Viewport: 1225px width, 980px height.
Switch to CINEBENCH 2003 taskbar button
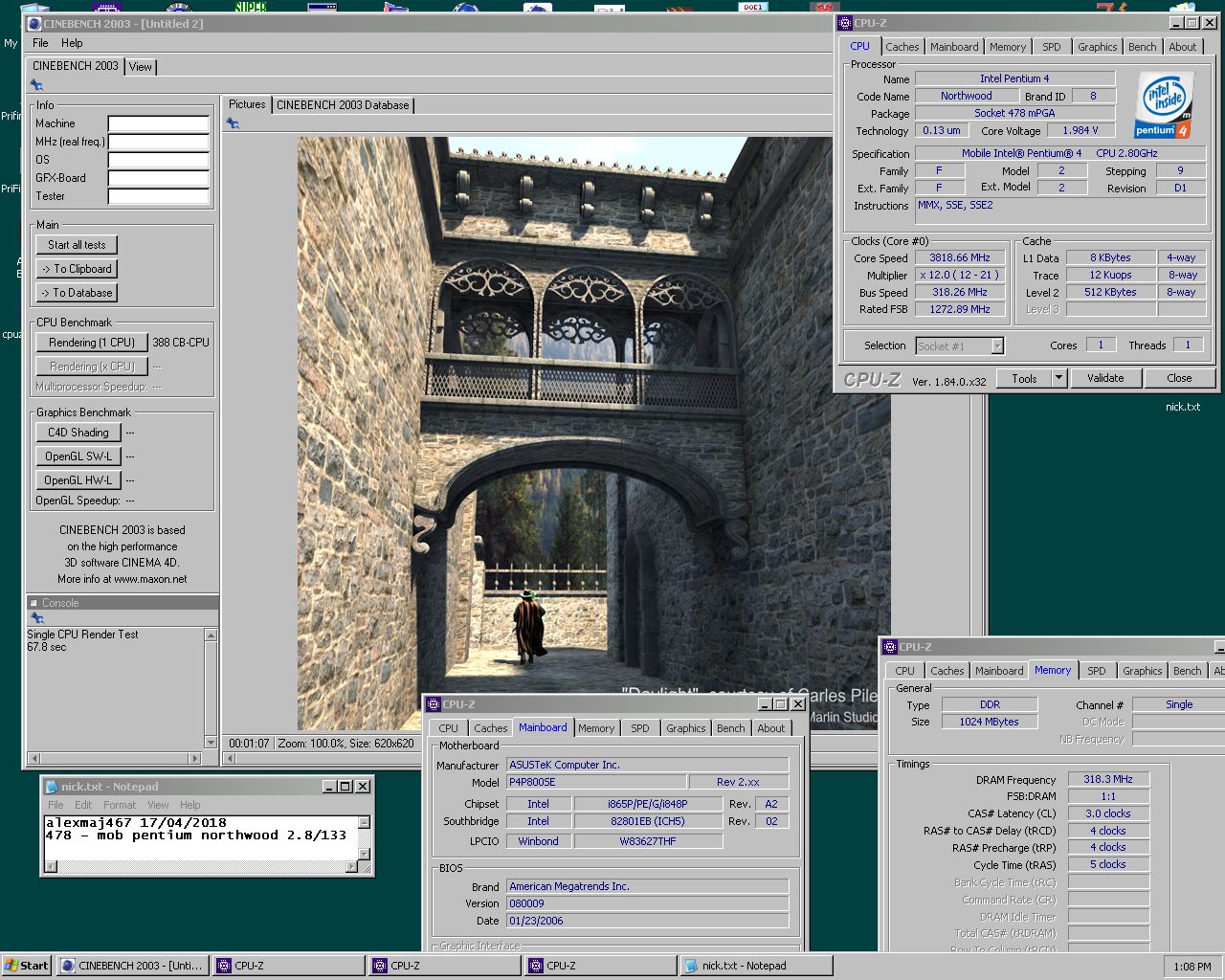pos(132,966)
